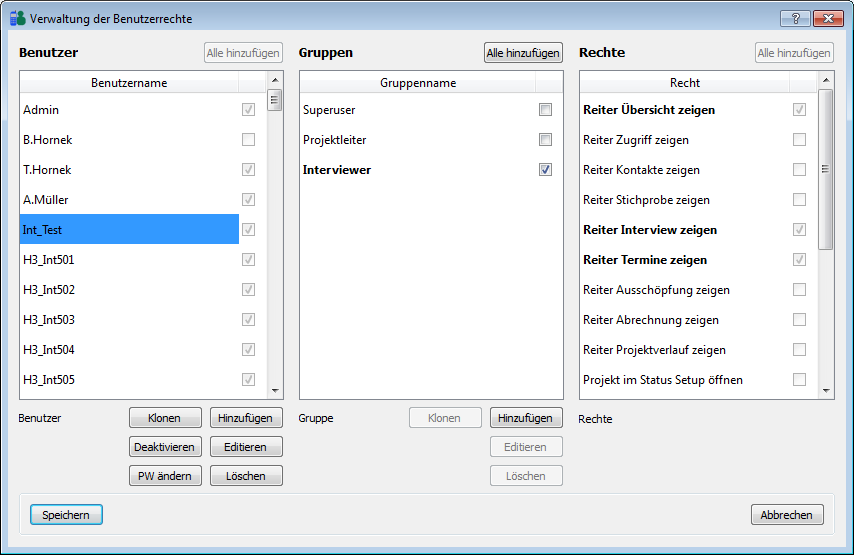Toggle the Projektleiter group checkbox
854x555 pixels.
[x=545, y=140]
